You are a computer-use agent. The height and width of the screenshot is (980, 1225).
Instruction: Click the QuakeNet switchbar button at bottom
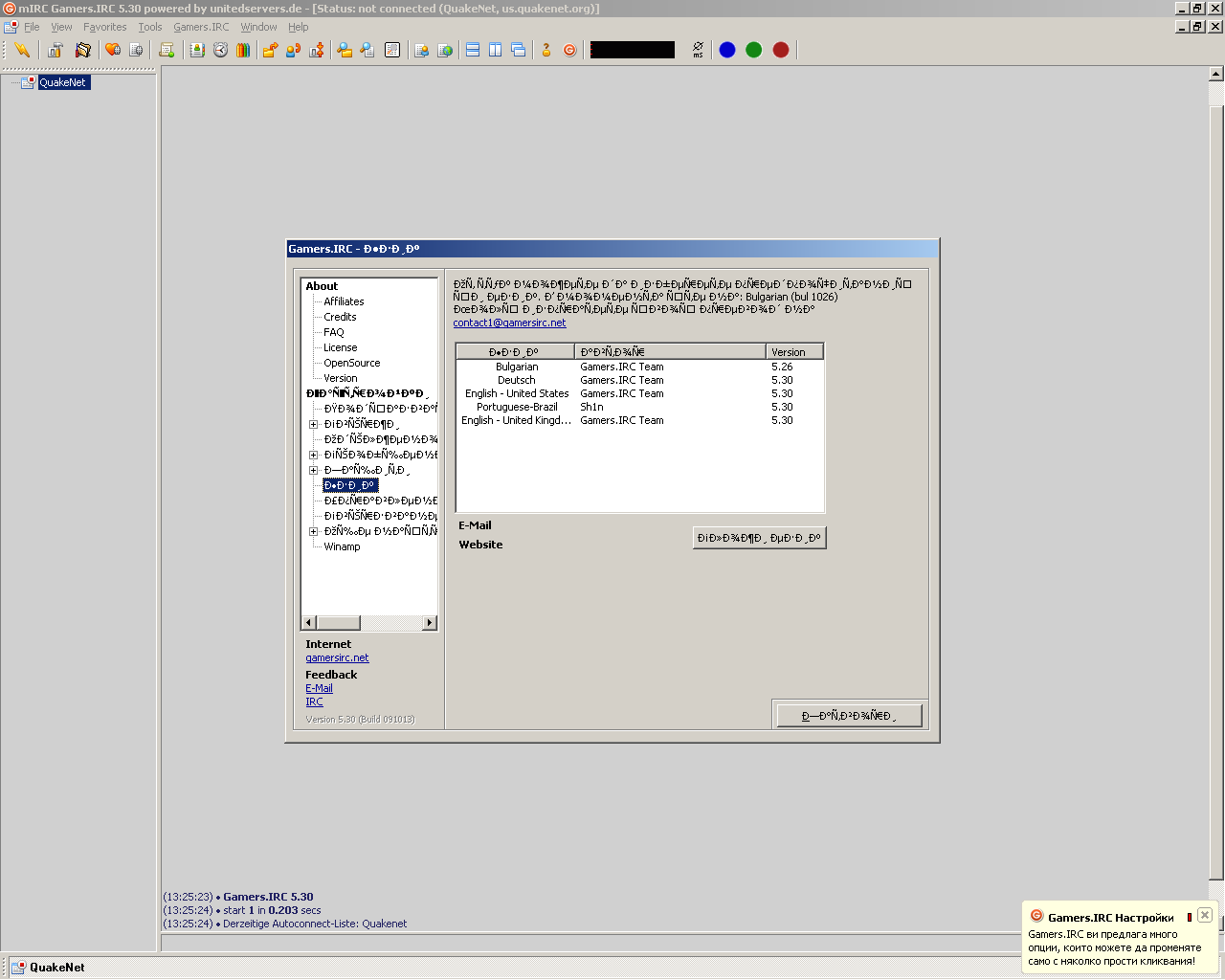click(x=48, y=968)
